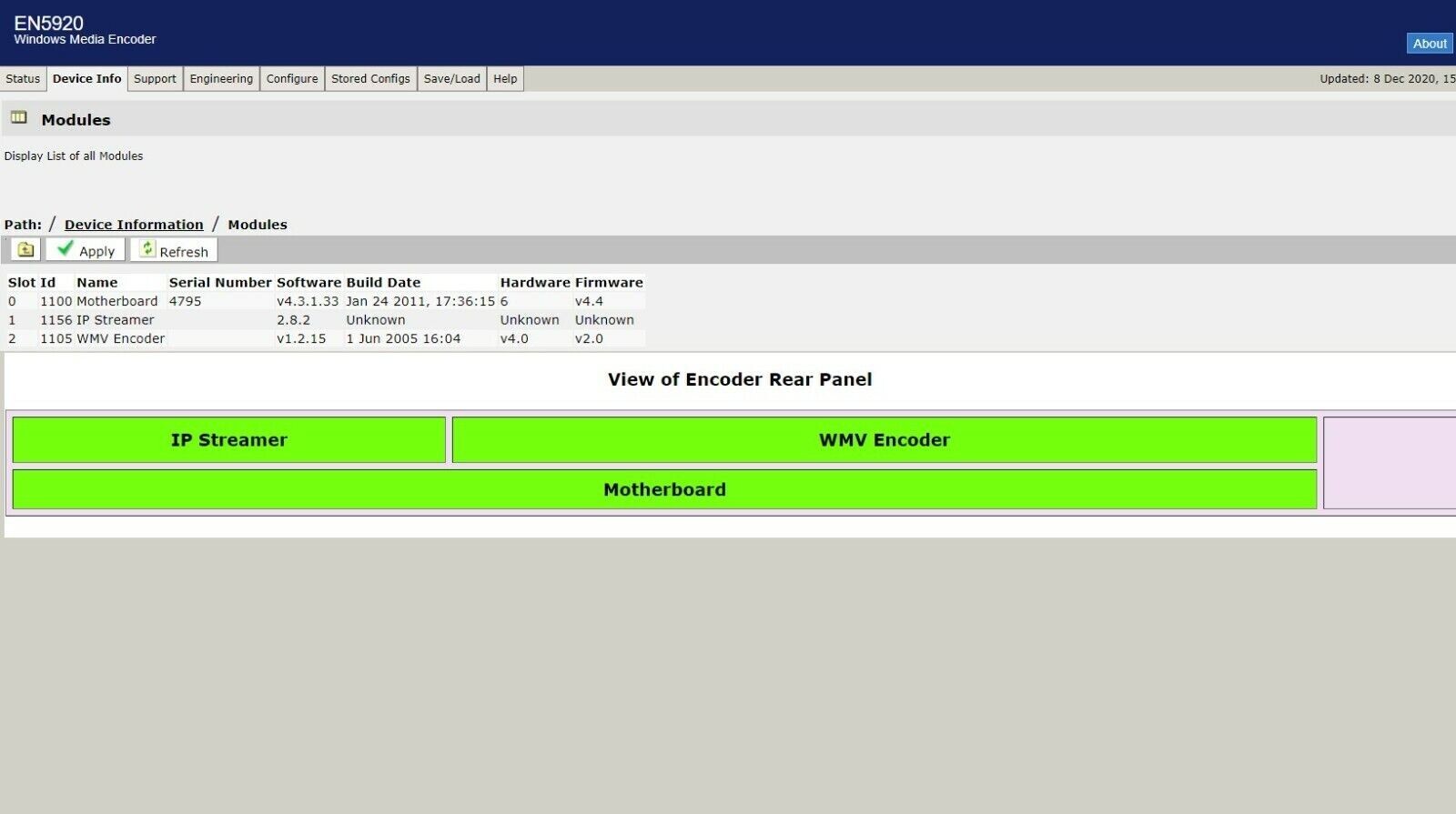Click the About button
The height and width of the screenshot is (814, 1456).
(x=1430, y=44)
